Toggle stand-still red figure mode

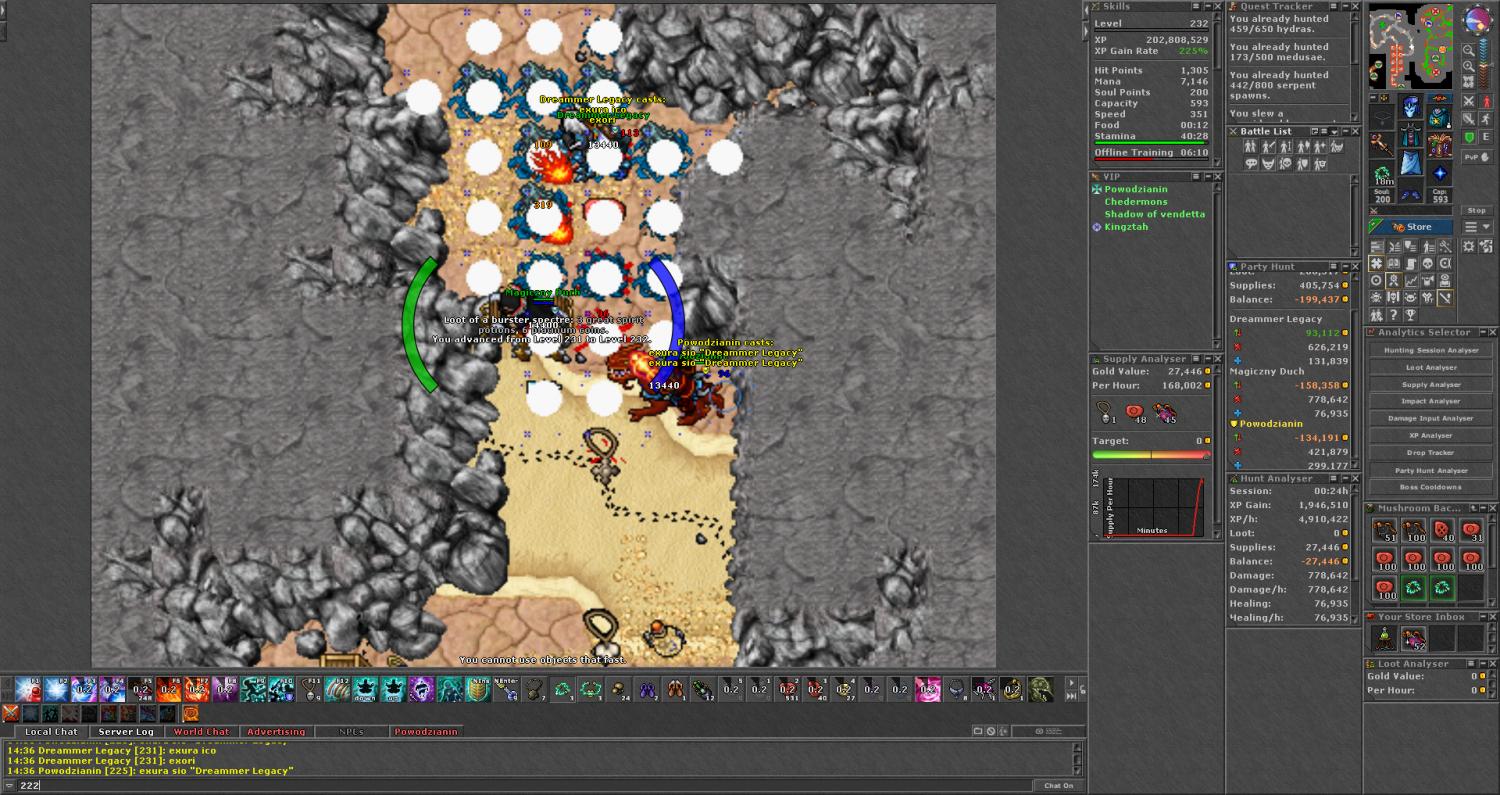click(1485, 101)
